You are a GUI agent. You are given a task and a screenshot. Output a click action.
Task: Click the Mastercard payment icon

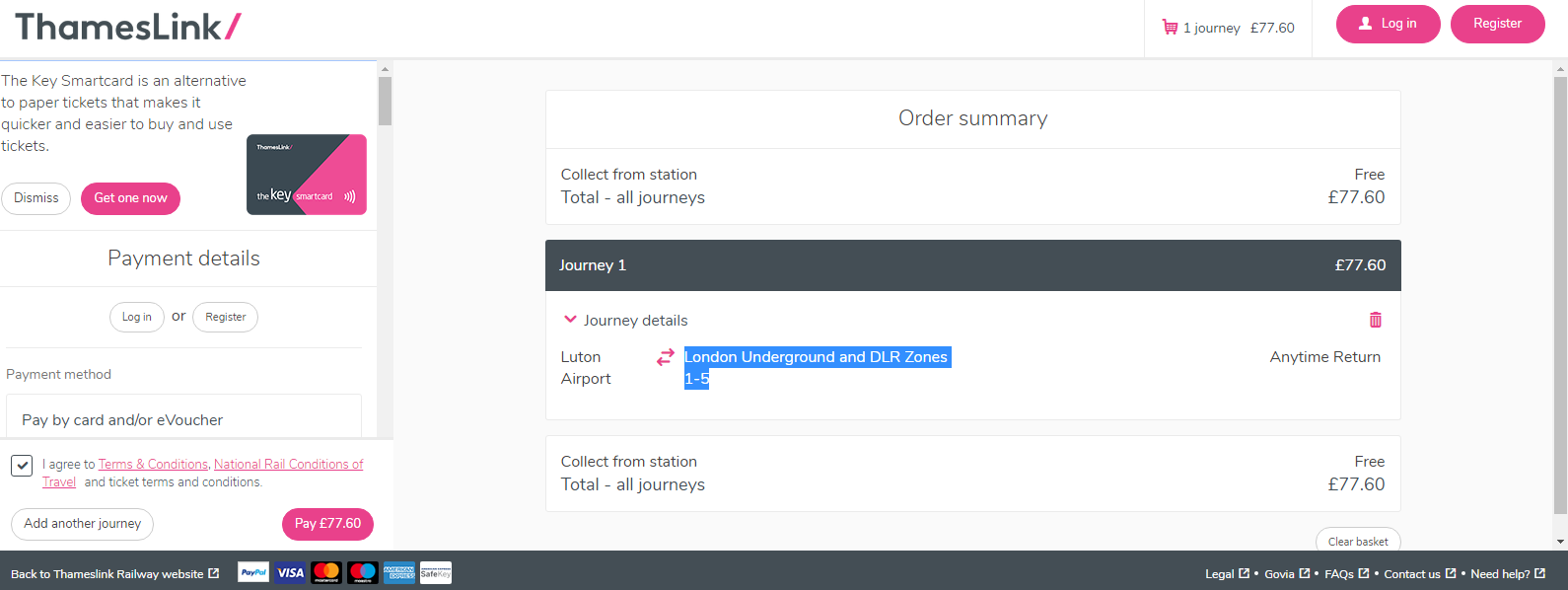[326, 572]
